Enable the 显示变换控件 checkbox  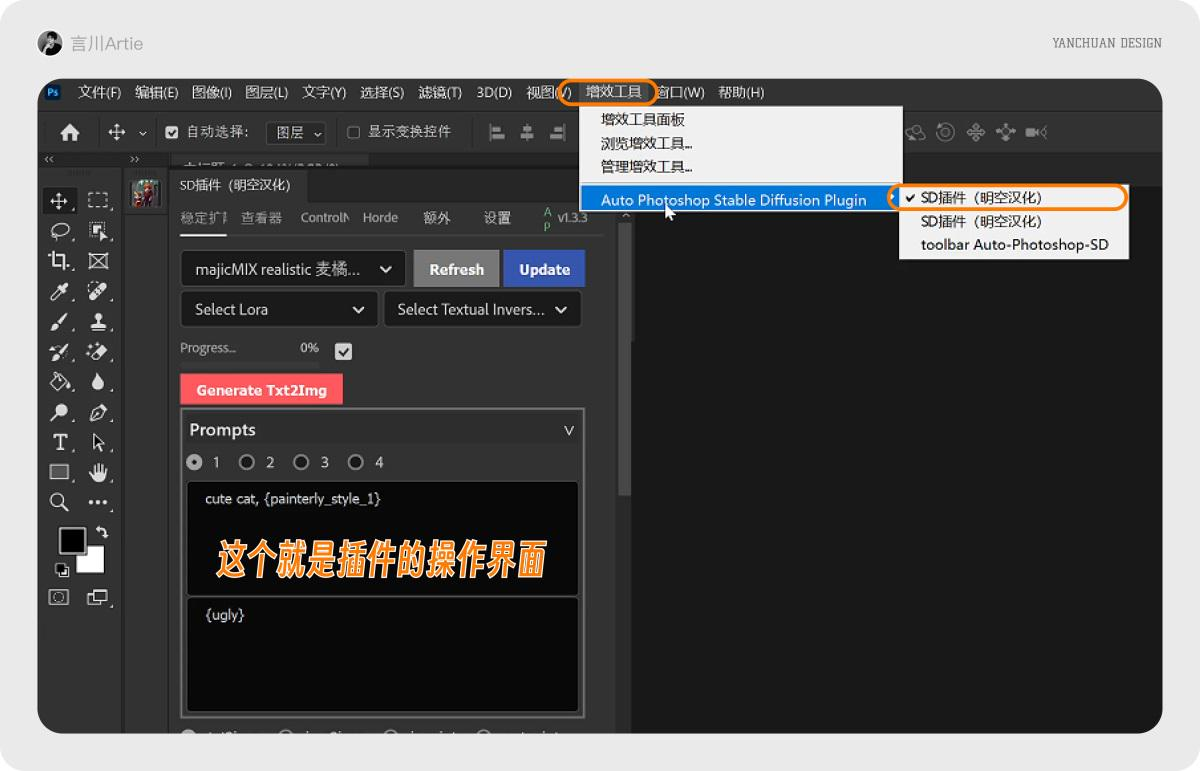point(355,131)
